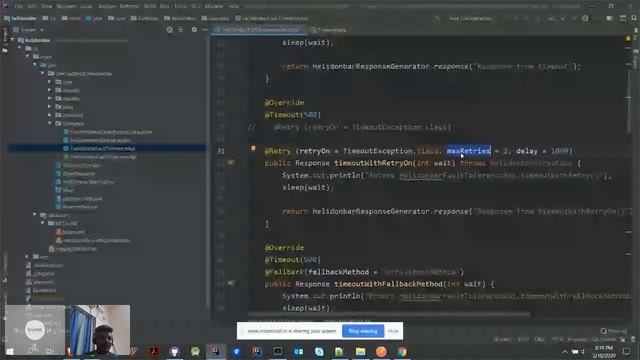Click the timeoutWithRetryOn method name
The width and height of the screenshot is (640, 360).
[x=373, y=163]
